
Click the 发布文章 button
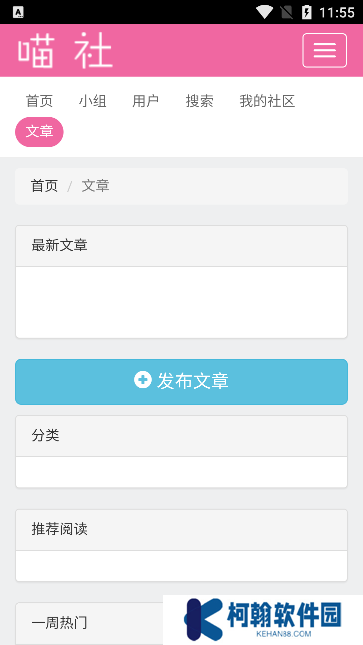coord(182,382)
